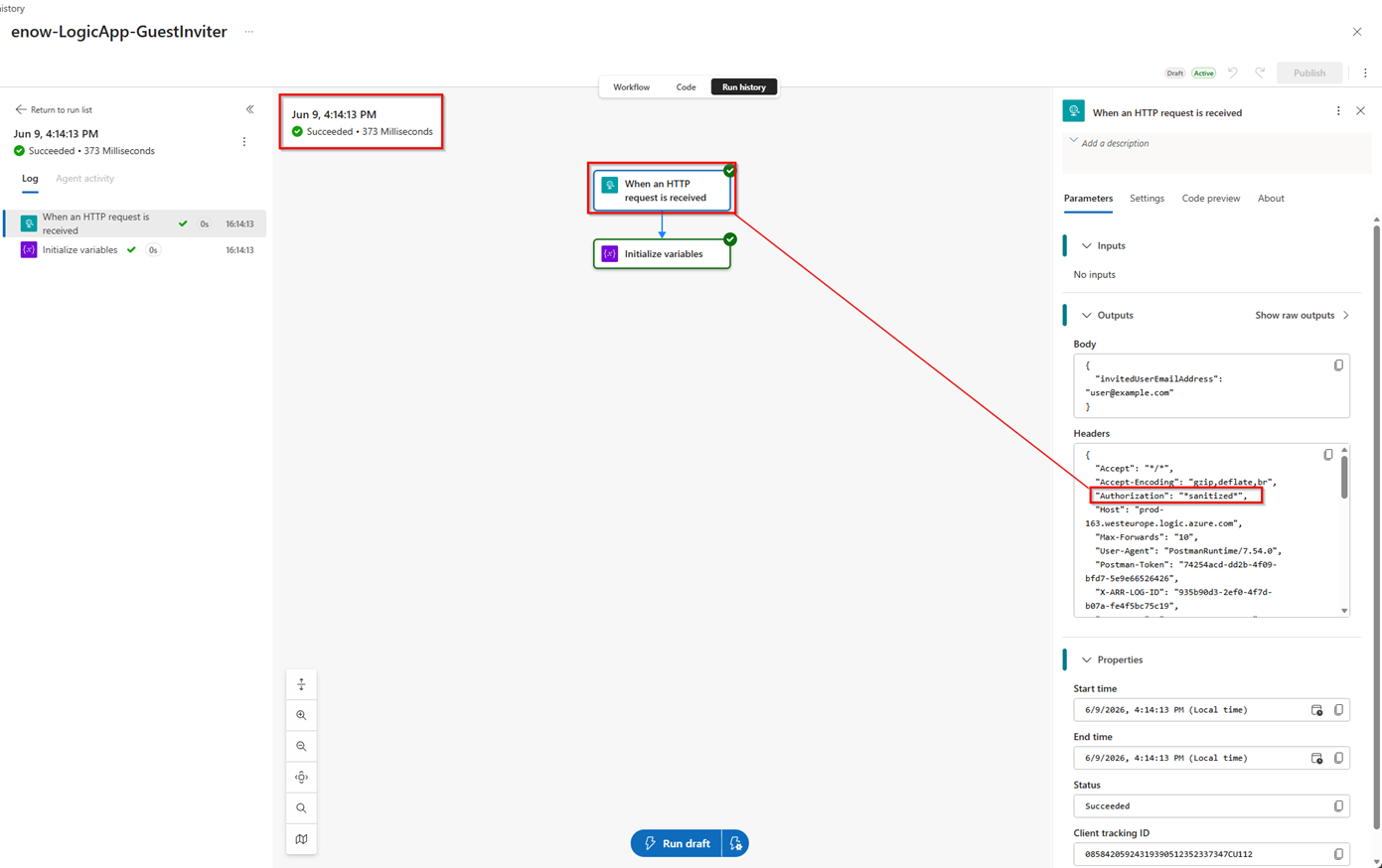This screenshot has height=868, width=1382.
Task: Click the PostmanRuntime User-Agent header line
Action: pos(1188,551)
